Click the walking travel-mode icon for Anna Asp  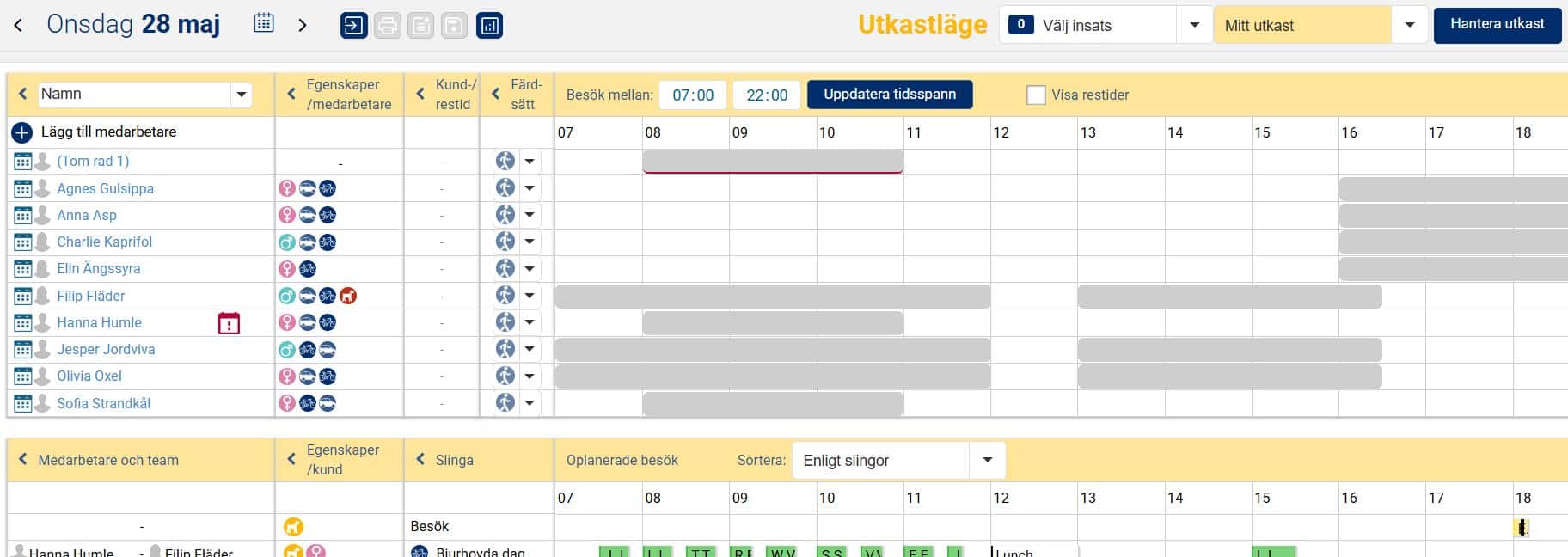pyautogui.click(x=505, y=215)
